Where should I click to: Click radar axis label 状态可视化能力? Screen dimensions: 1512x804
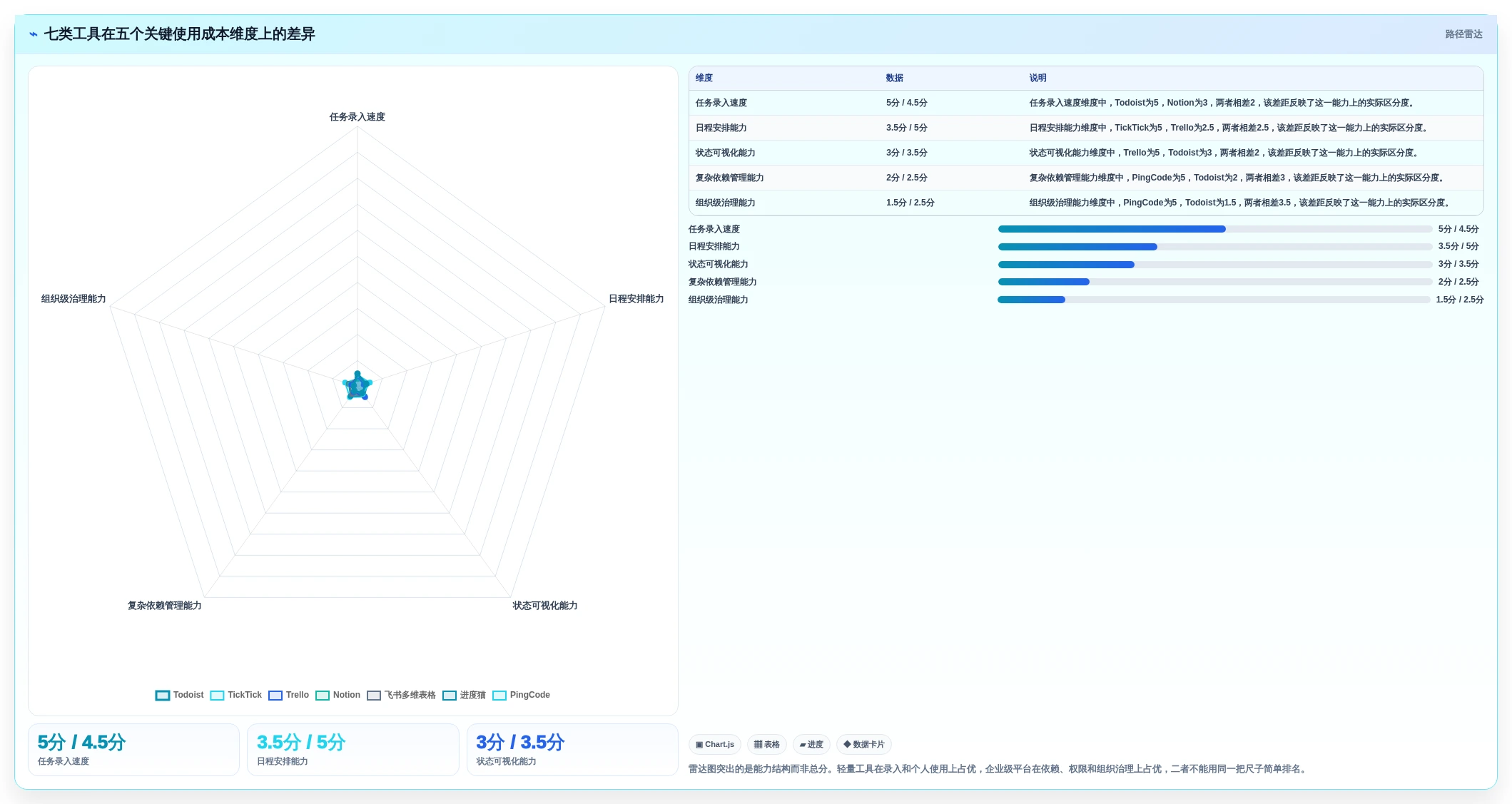(545, 606)
